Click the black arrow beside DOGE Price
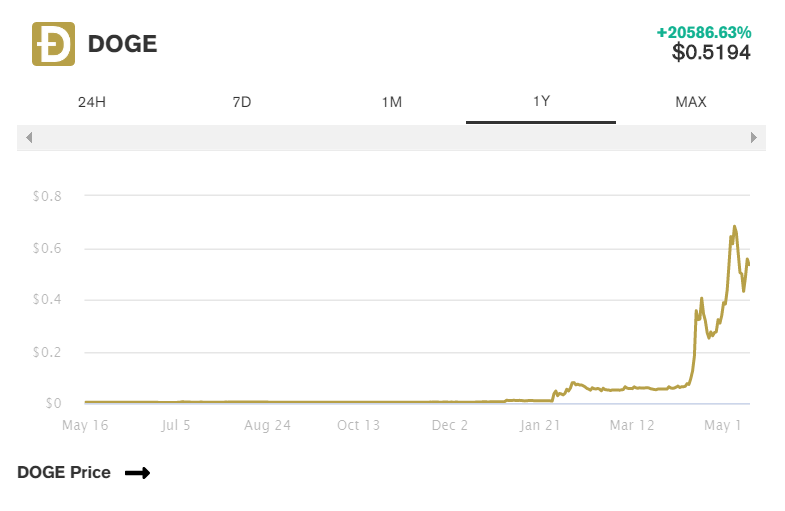 coord(138,473)
